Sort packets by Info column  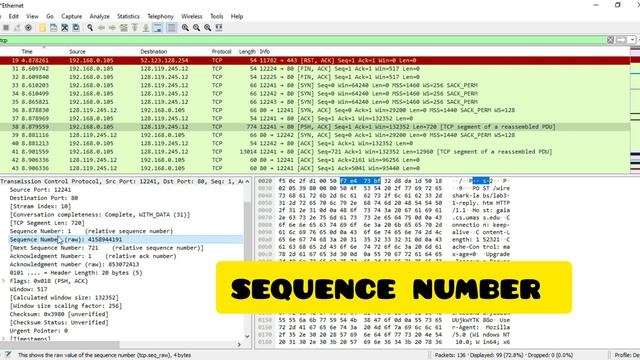coord(265,51)
